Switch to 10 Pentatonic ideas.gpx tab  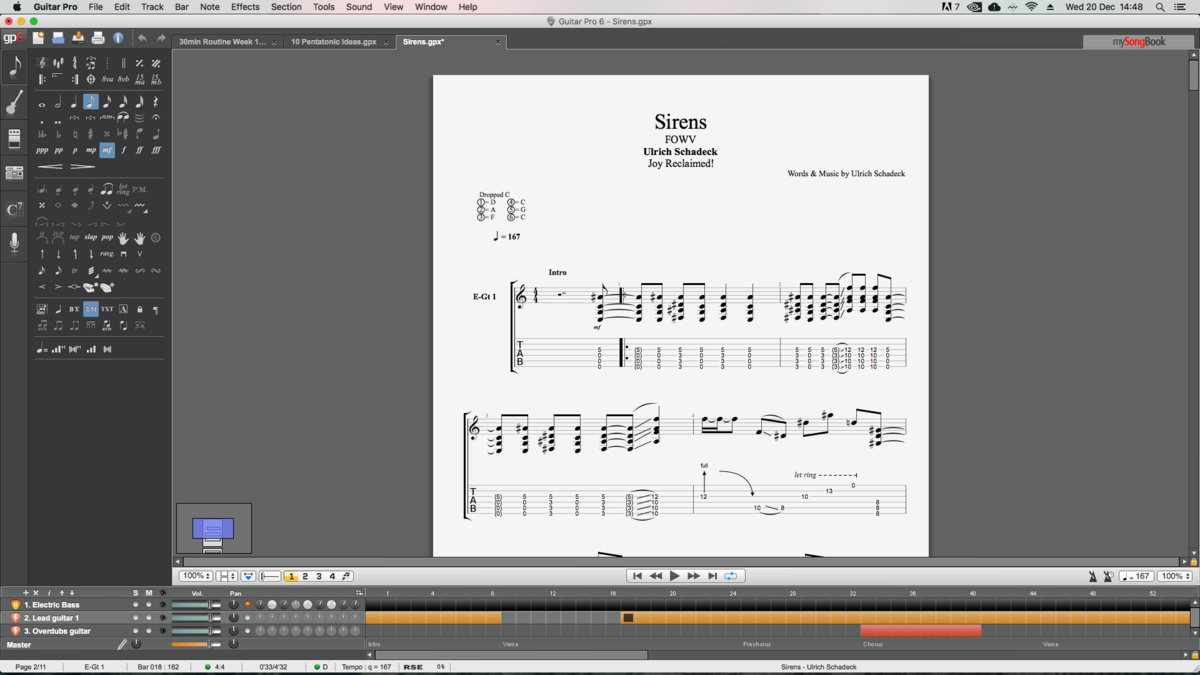click(x=334, y=42)
